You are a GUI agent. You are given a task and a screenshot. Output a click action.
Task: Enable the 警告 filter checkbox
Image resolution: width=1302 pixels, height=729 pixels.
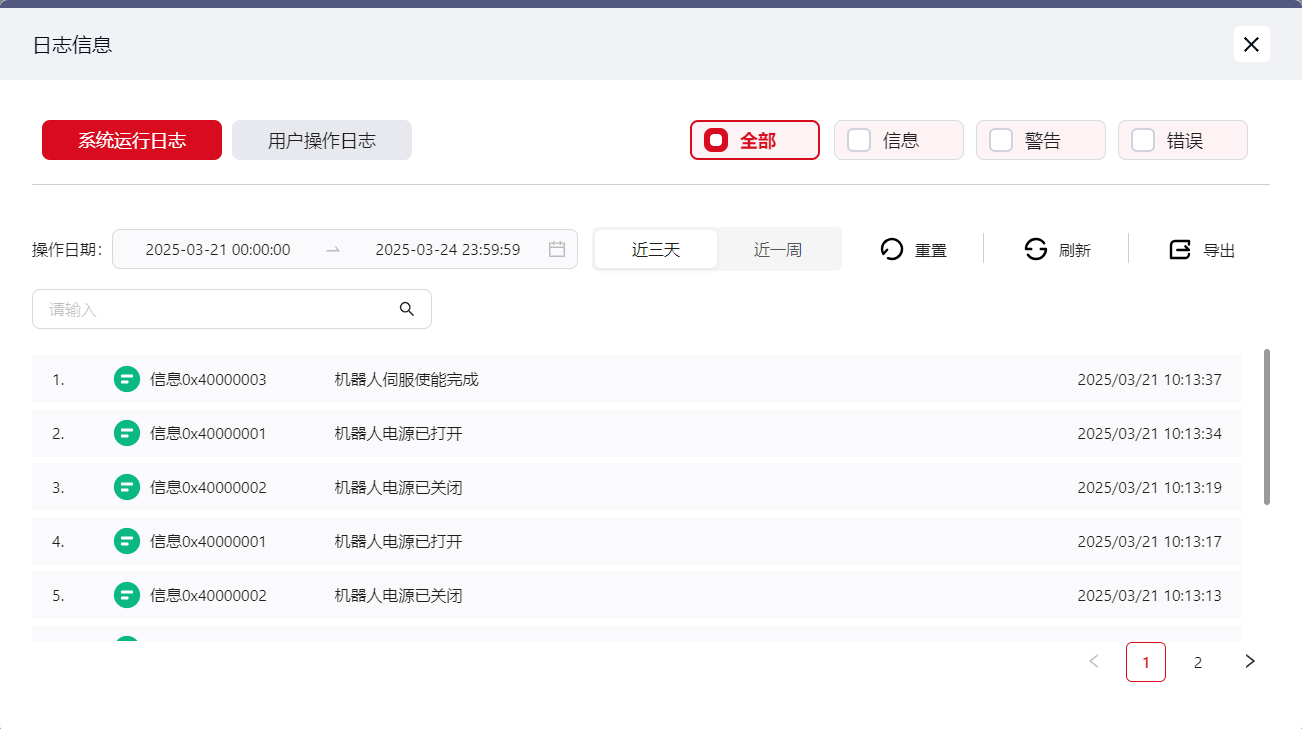1001,140
